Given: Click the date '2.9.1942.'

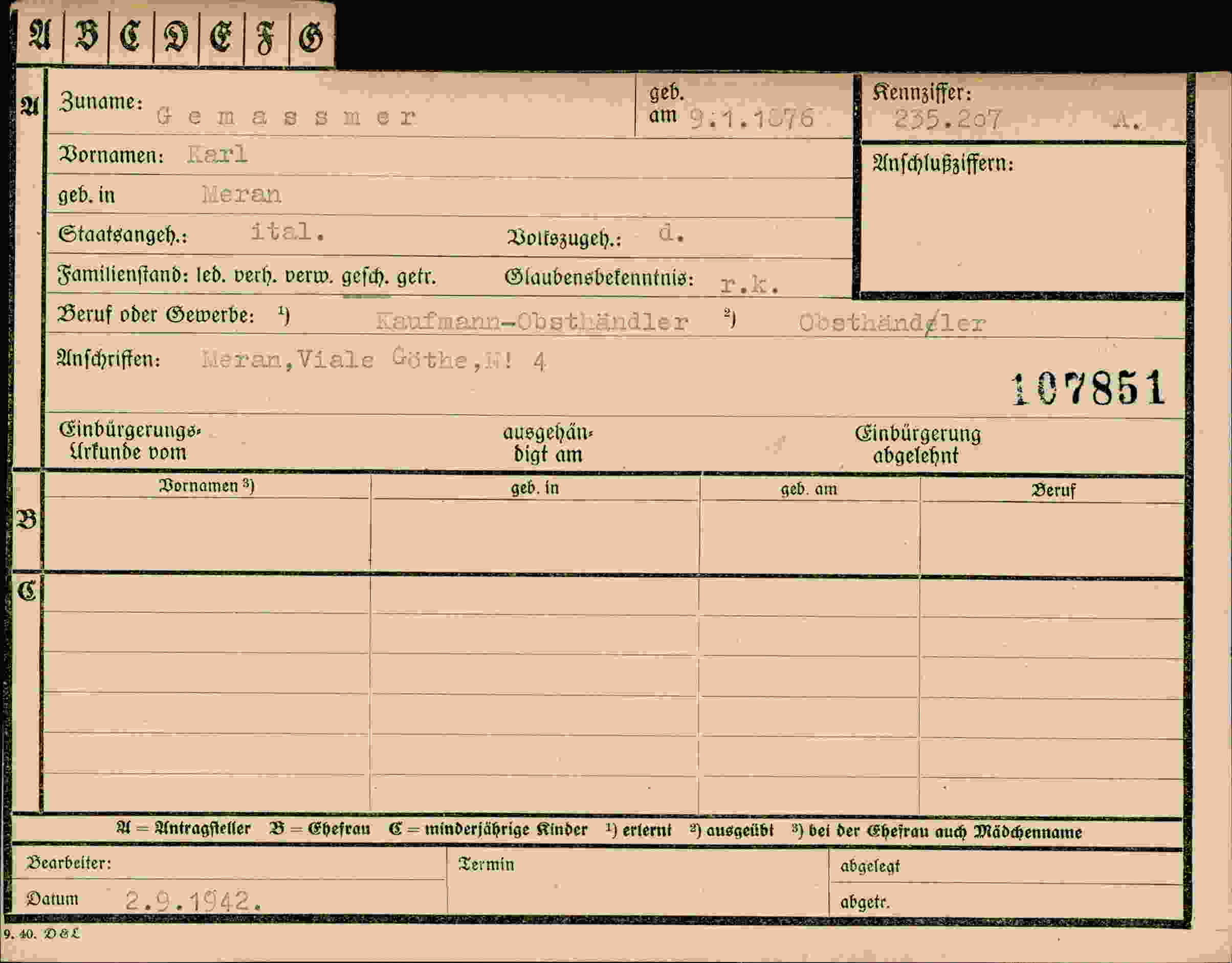Looking at the screenshot, I should [x=193, y=901].
